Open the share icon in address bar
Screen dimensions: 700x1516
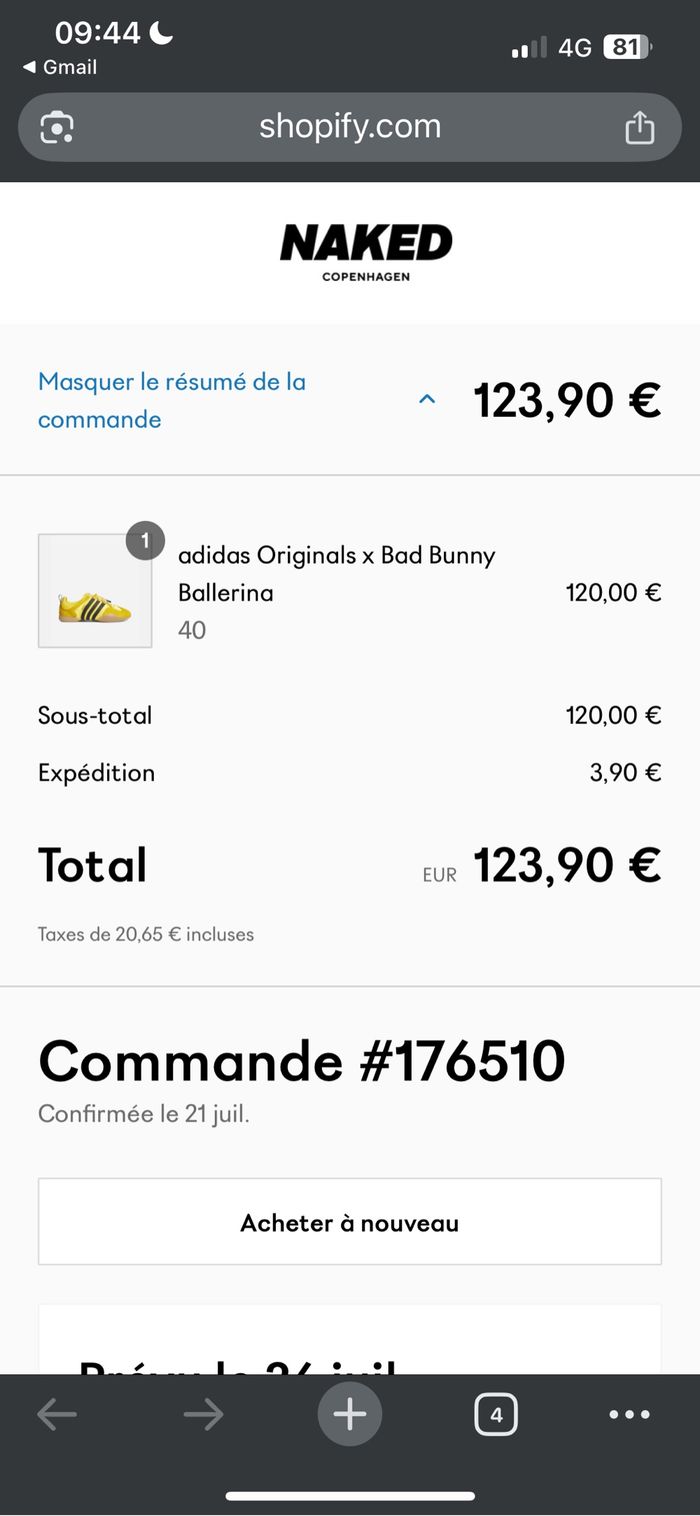639,127
